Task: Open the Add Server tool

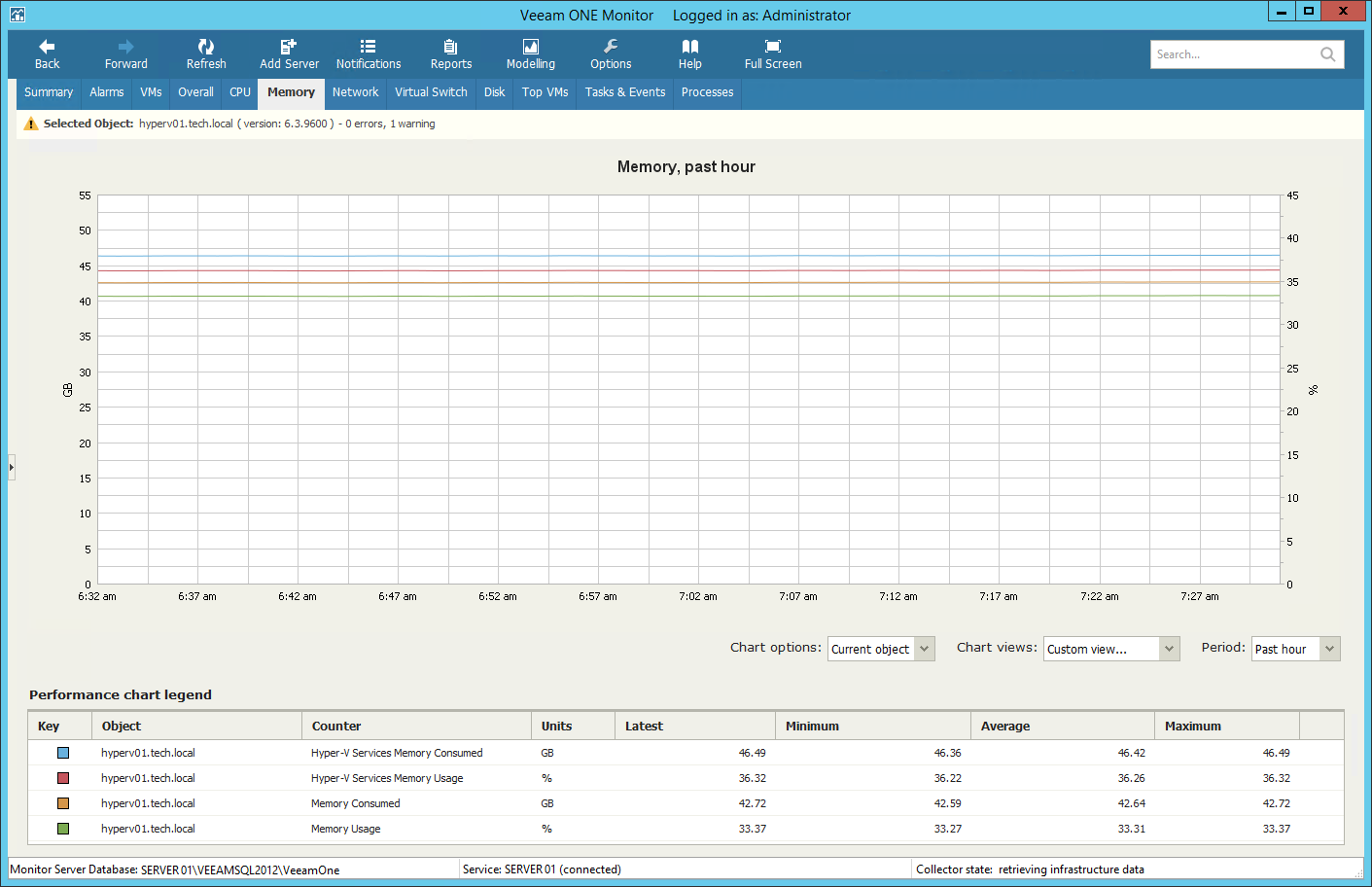Action: (289, 47)
